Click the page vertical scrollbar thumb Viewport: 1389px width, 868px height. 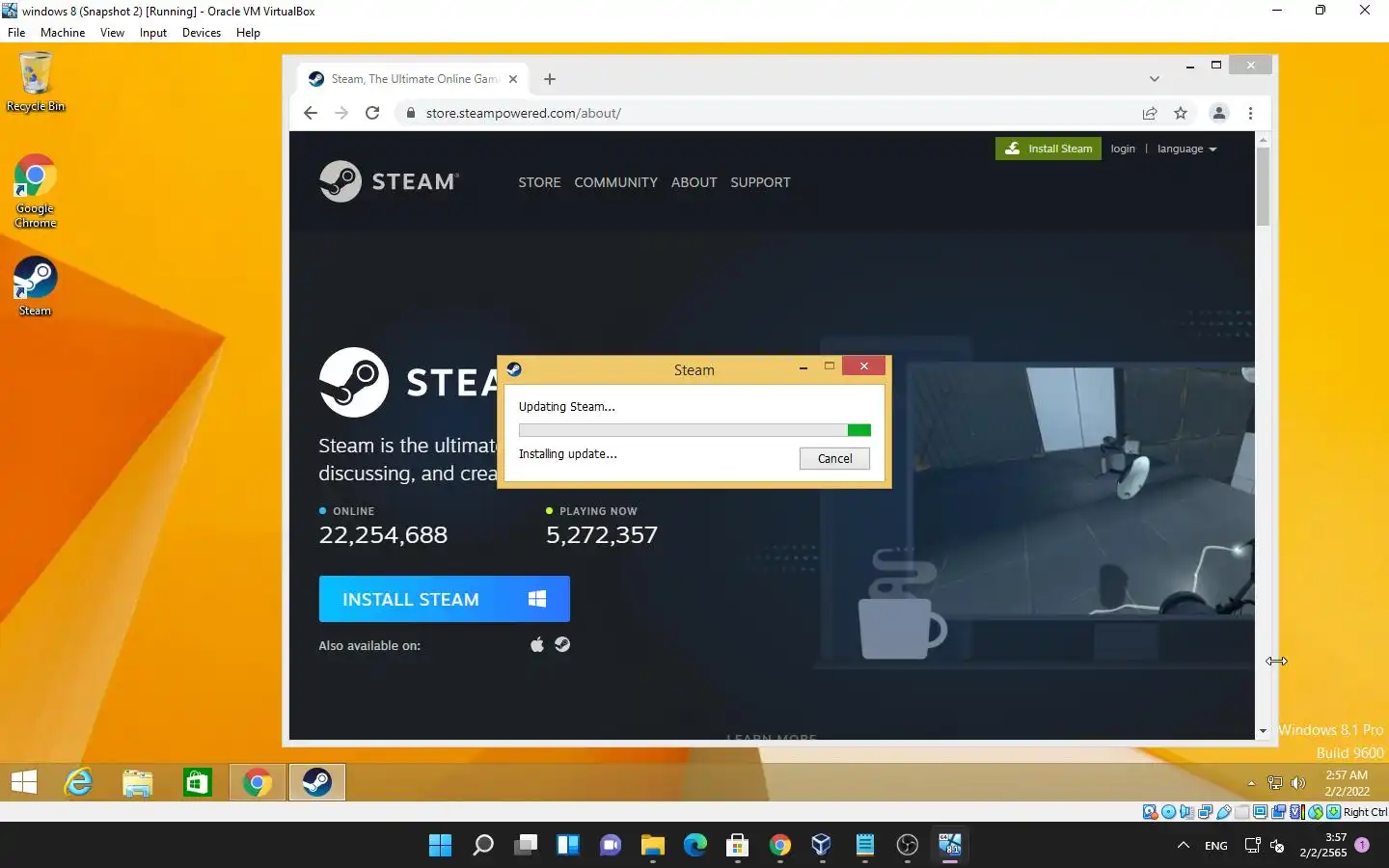pos(1263,187)
